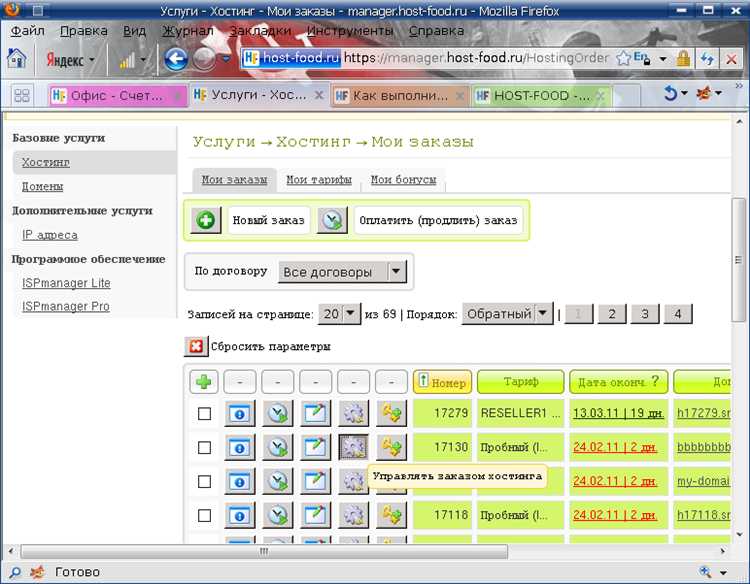Click the red X stop icon in toolbar
Screen dimensions: 750x584
click(731, 59)
